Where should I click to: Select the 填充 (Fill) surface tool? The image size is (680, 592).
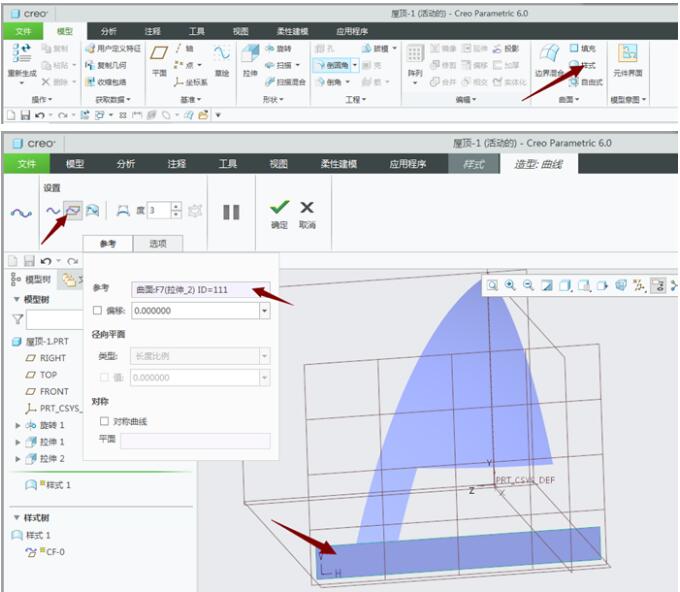coord(583,48)
